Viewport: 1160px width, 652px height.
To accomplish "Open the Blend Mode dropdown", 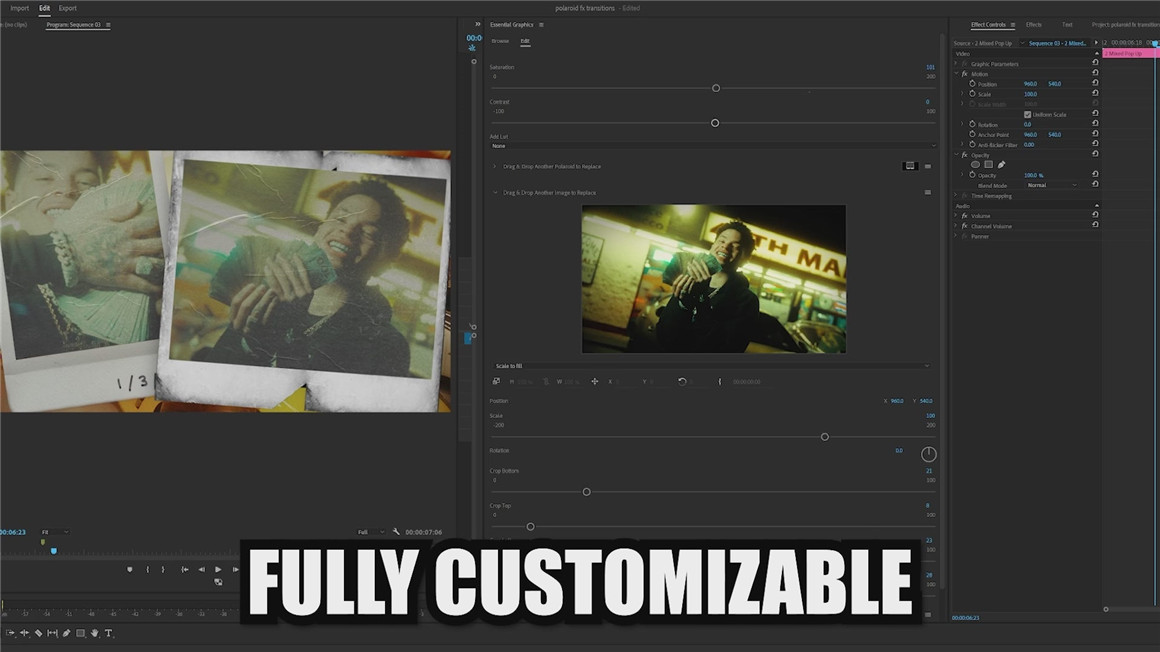I will [x=1051, y=185].
